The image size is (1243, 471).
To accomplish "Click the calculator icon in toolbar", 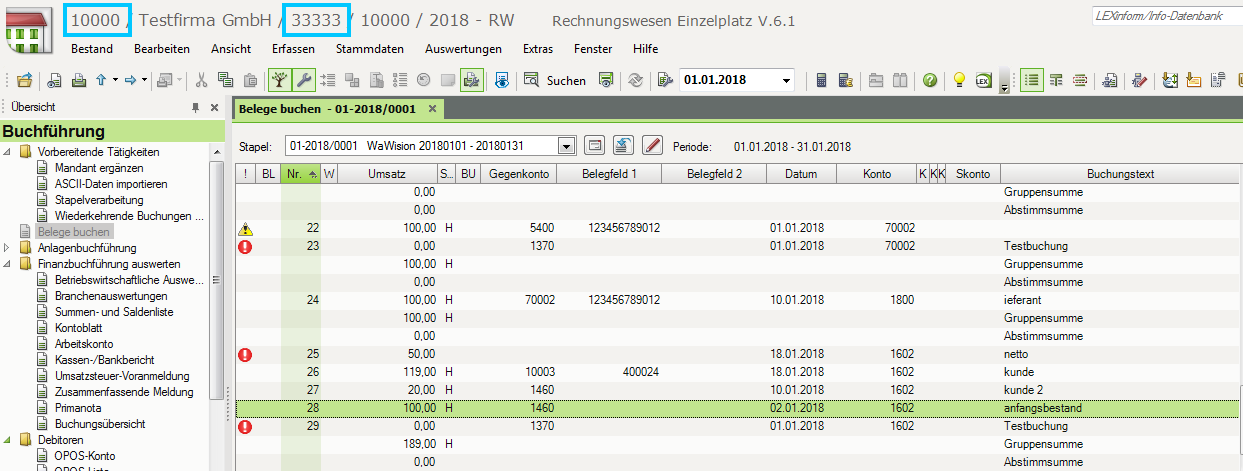I will 822,81.
